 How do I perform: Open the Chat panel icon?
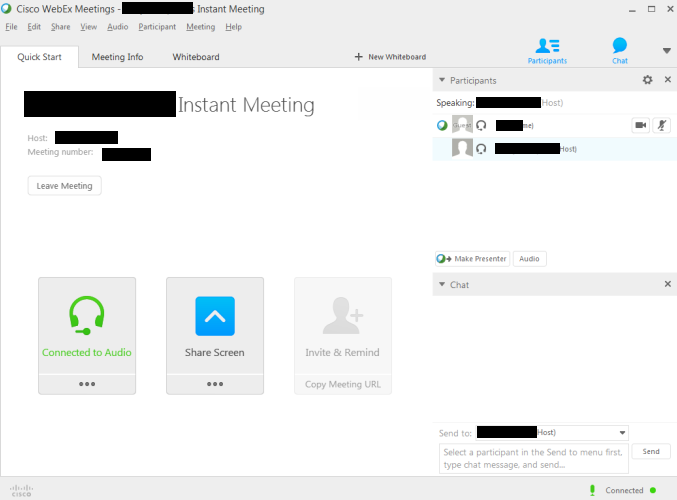[x=620, y=51]
